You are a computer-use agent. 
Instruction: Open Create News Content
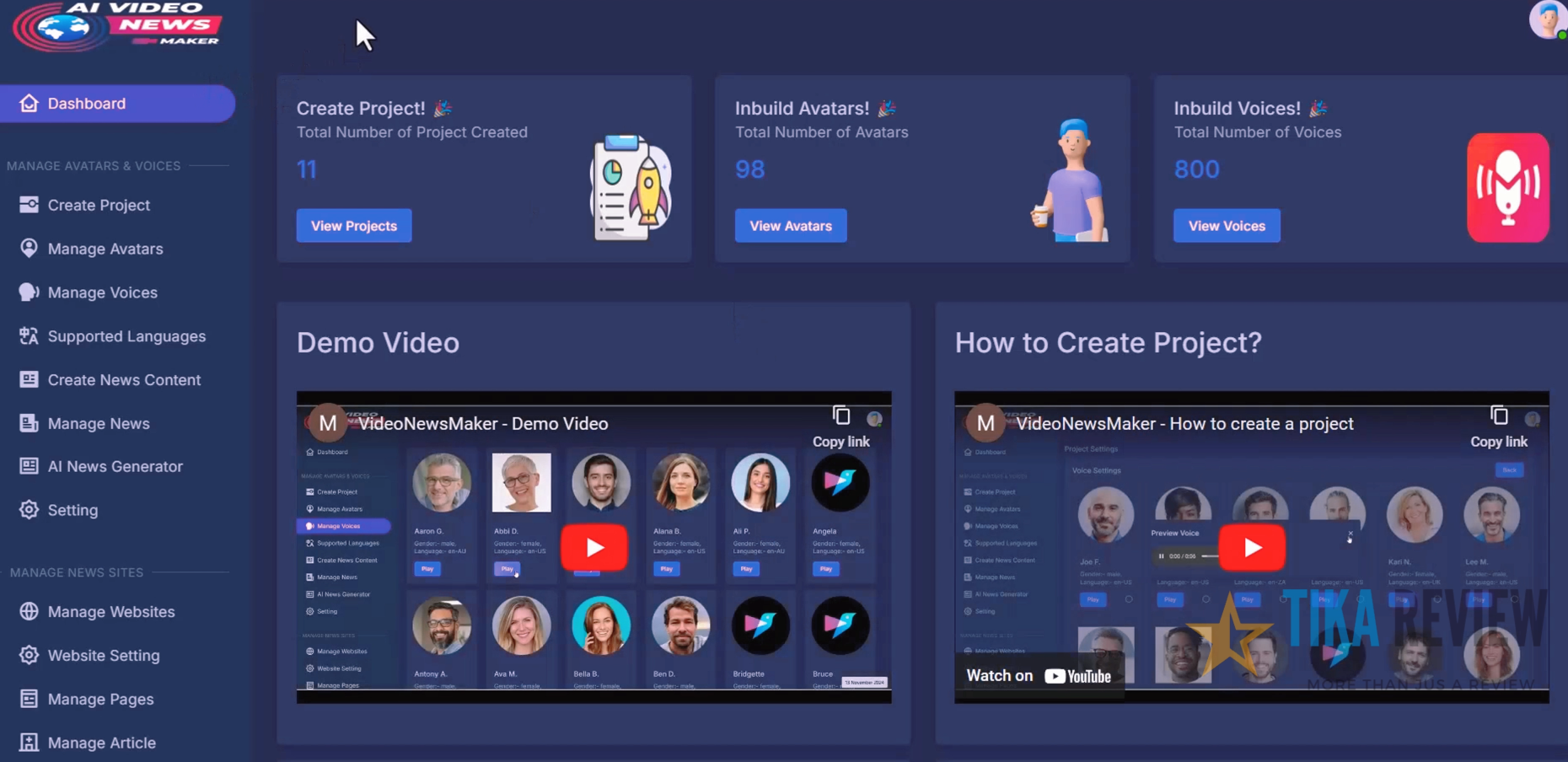tap(124, 380)
